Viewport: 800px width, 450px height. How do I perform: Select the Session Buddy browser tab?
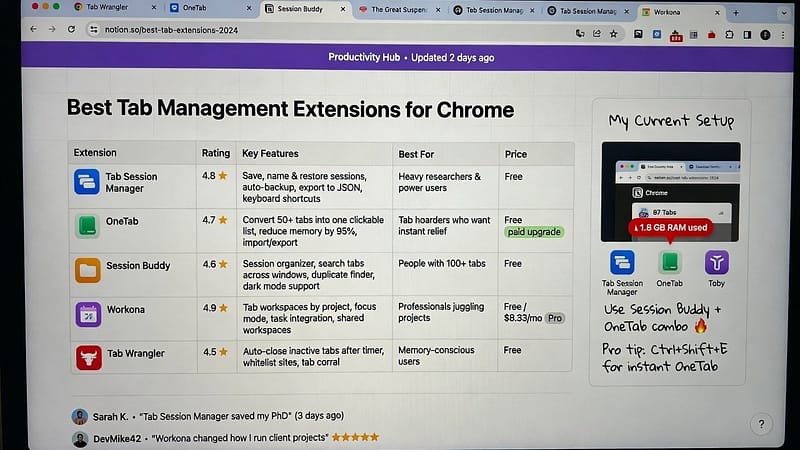pos(305,9)
